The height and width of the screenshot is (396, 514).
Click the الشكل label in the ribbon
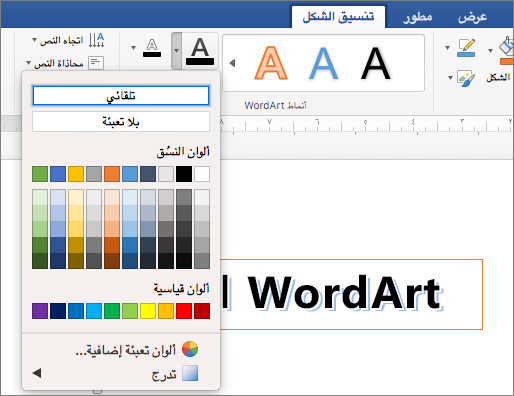coord(498,78)
